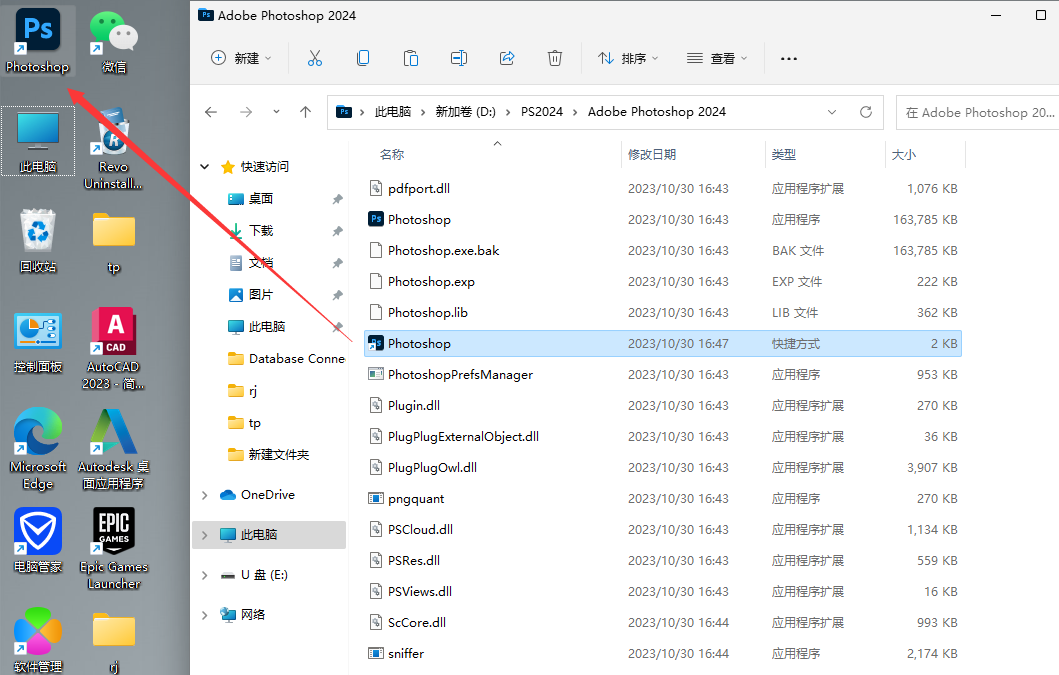The image size is (1059, 675).
Task: Expand address bar history dropdown
Action: coord(832,112)
